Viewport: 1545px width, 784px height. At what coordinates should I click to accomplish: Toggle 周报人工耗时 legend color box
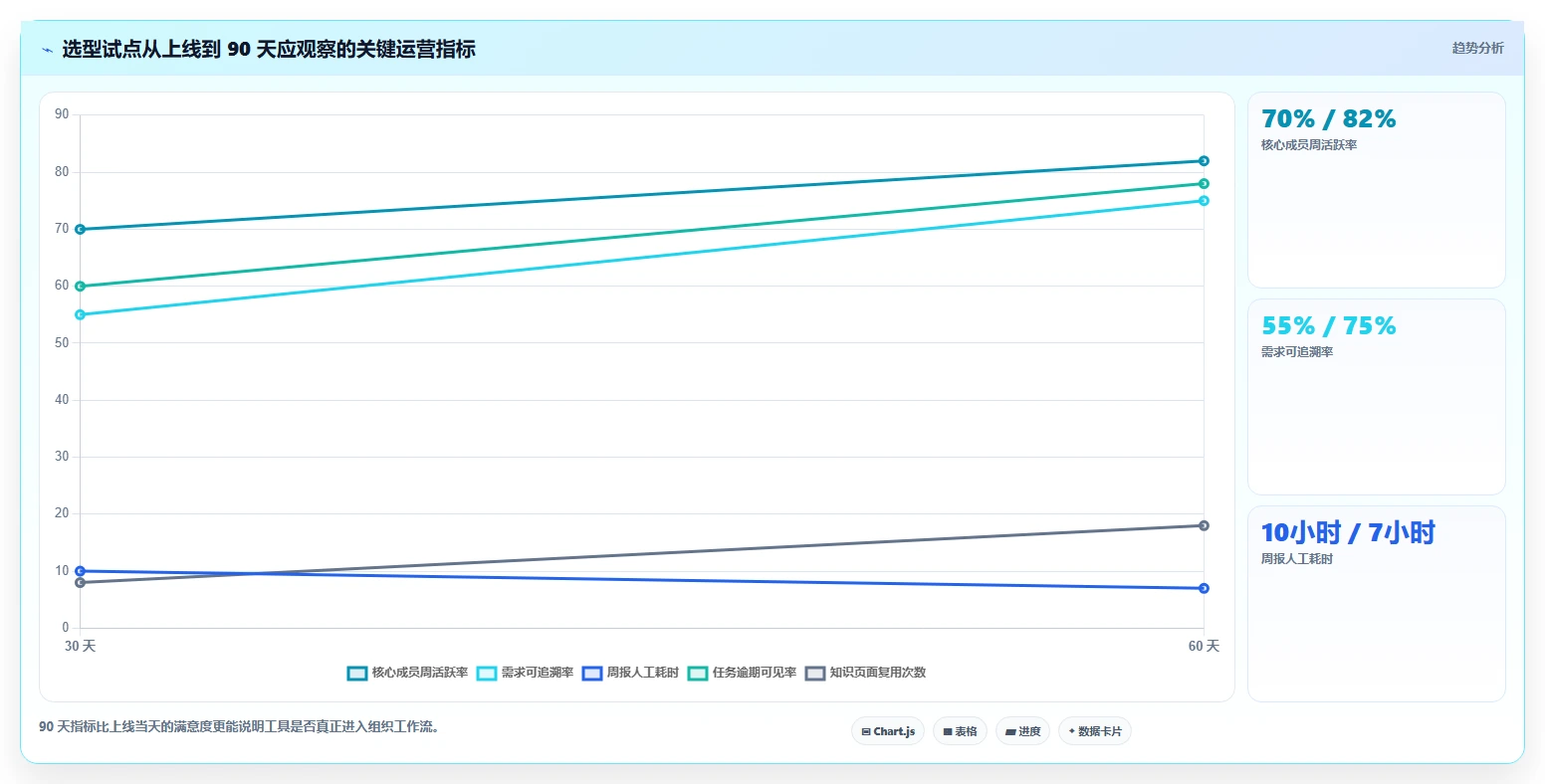pyautogui.click(x=592, y=674)
